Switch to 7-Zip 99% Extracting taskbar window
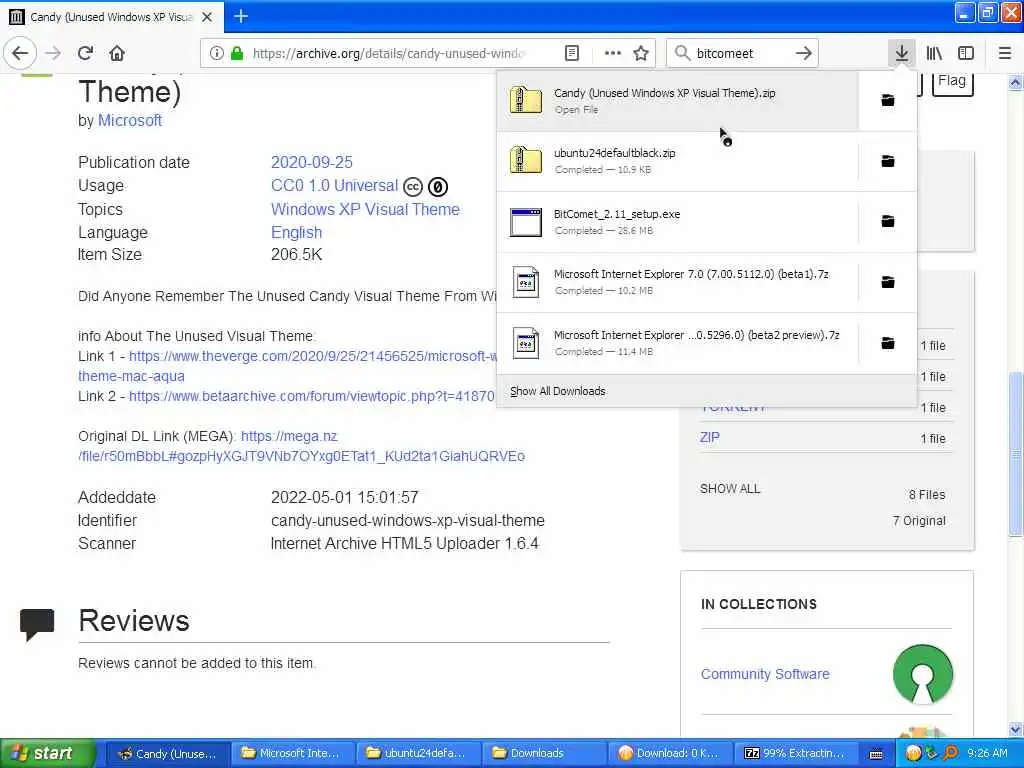Screen dimensions: 1024x768 [x=796, y=753]
